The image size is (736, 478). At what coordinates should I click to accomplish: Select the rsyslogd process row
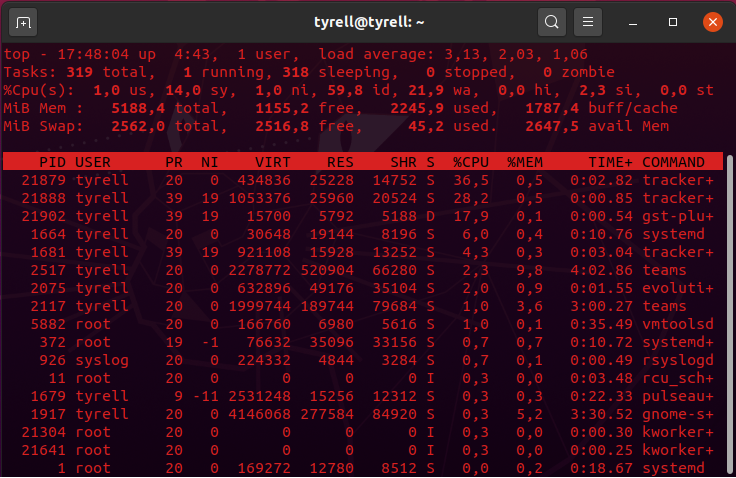click(360, 360)
